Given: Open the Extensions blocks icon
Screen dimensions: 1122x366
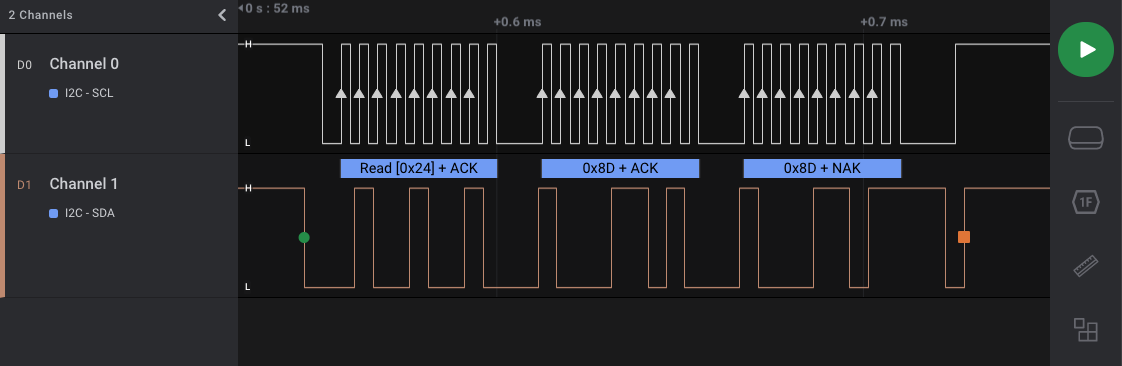Looking at the screenshot, I should click(x=1086, y=330).
